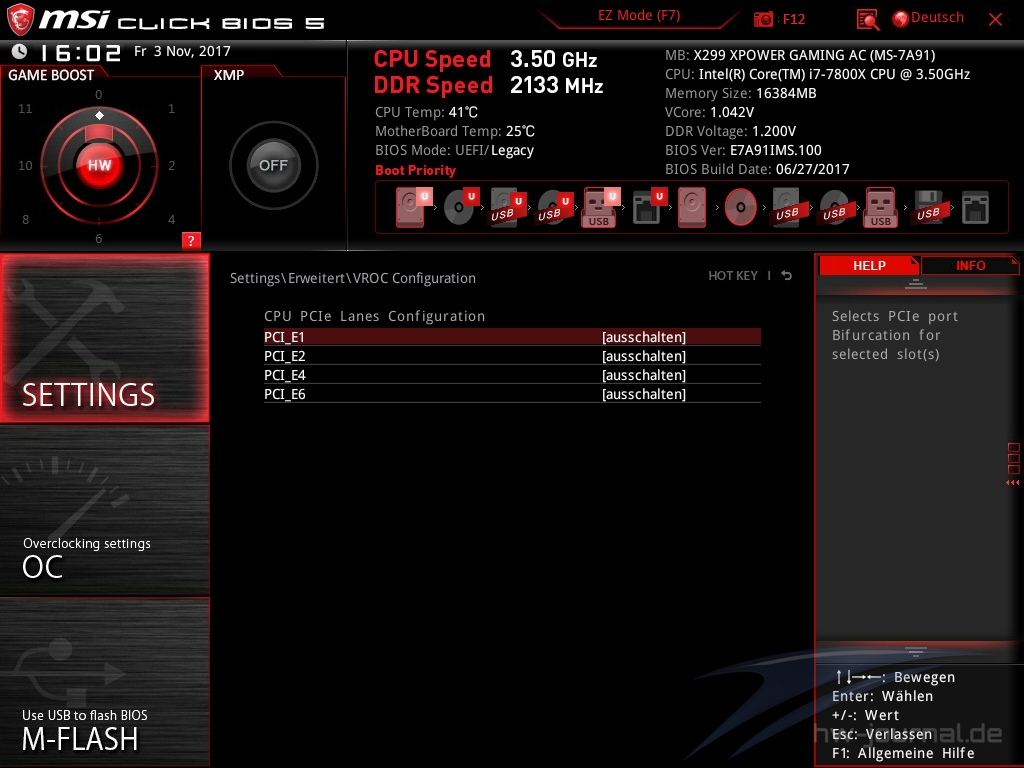Viewport: 1024px width, 768px height.
Task: Switch to the HELP tab
Action: click(869, 265)
